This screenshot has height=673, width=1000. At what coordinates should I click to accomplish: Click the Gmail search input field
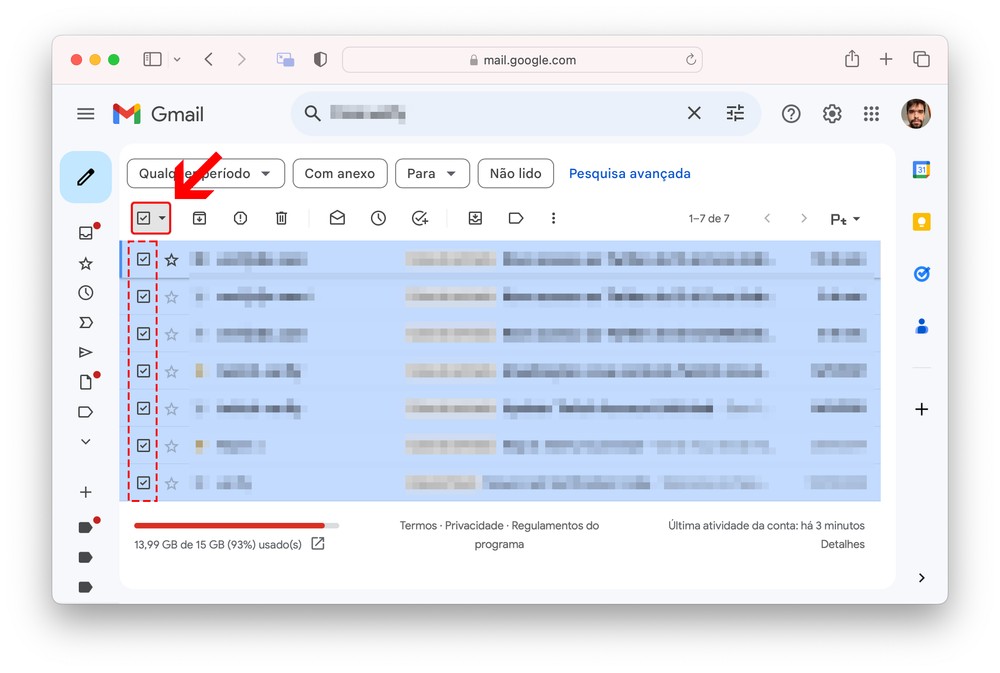coord(500,114)
